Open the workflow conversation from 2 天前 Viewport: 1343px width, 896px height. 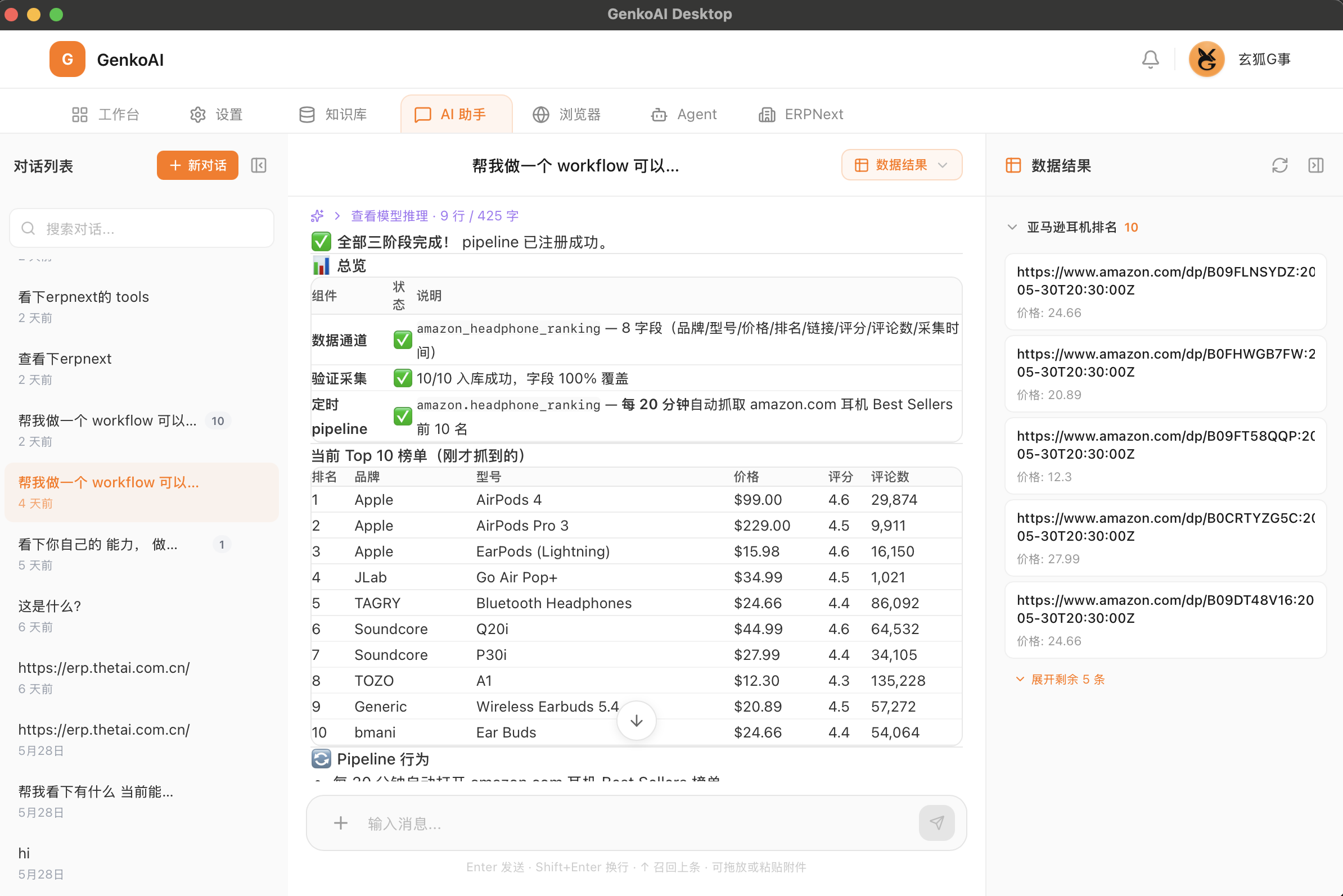(142, 430)
